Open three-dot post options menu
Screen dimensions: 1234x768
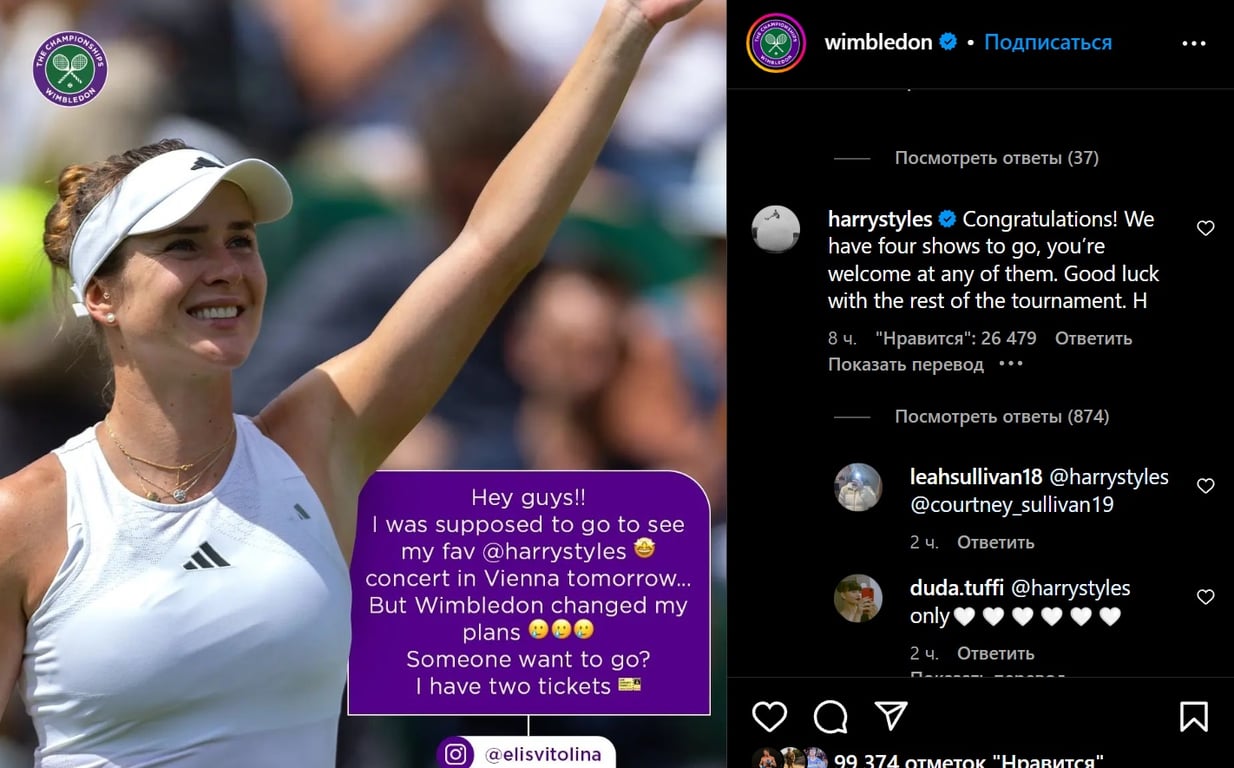coord(1194,43)
